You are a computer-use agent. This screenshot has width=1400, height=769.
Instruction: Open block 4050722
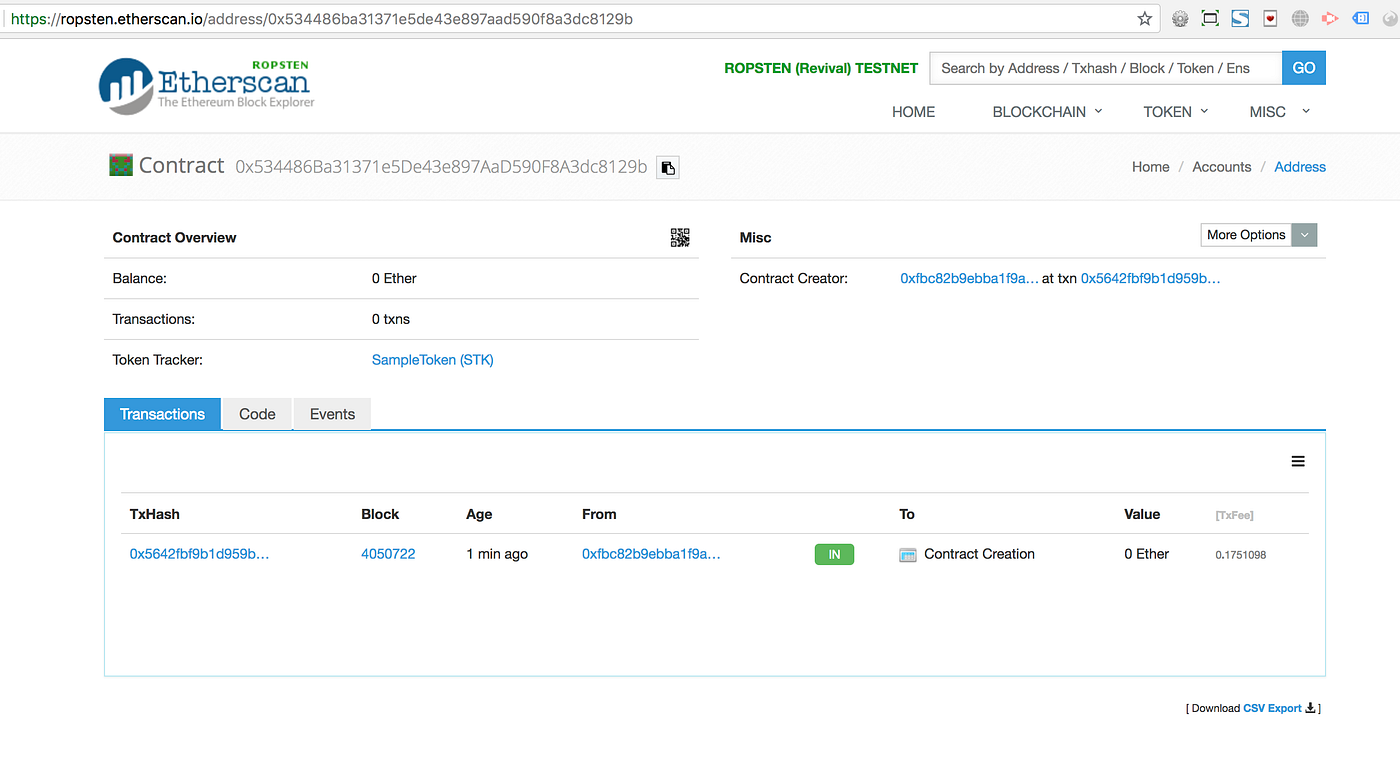(x=388, y=554)
